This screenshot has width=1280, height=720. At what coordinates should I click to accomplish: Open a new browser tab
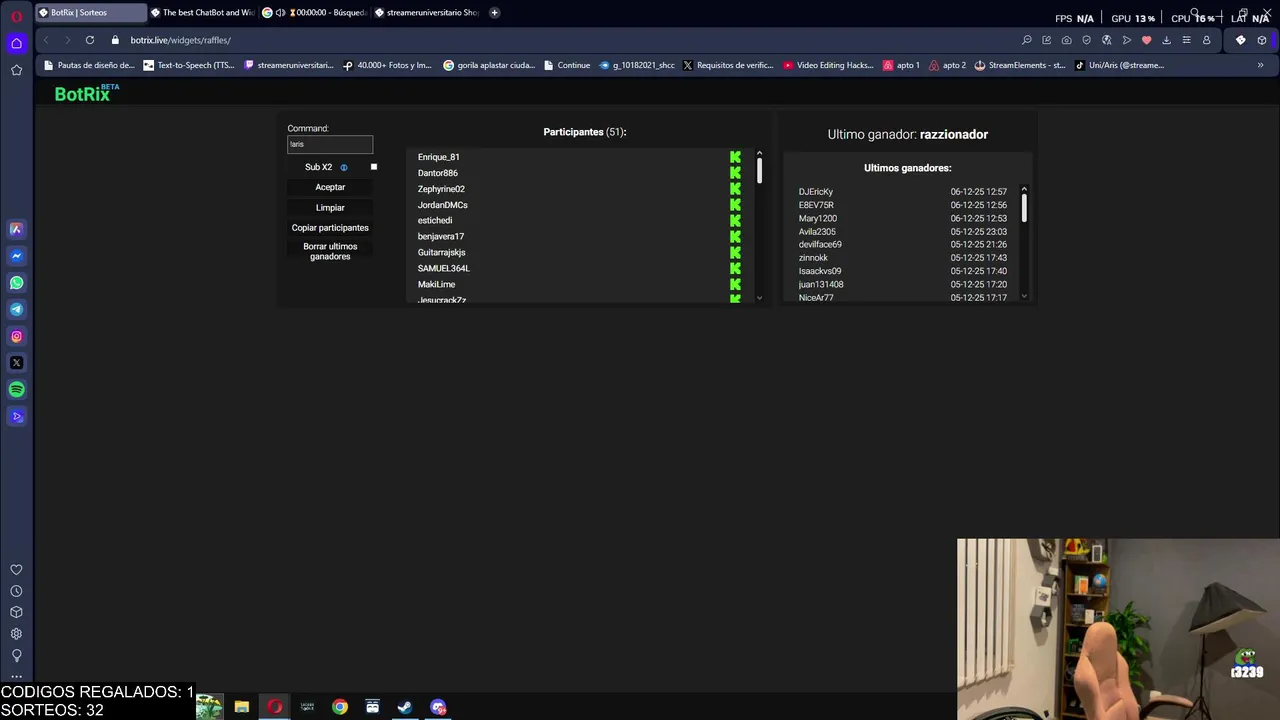tap(494, 13)
